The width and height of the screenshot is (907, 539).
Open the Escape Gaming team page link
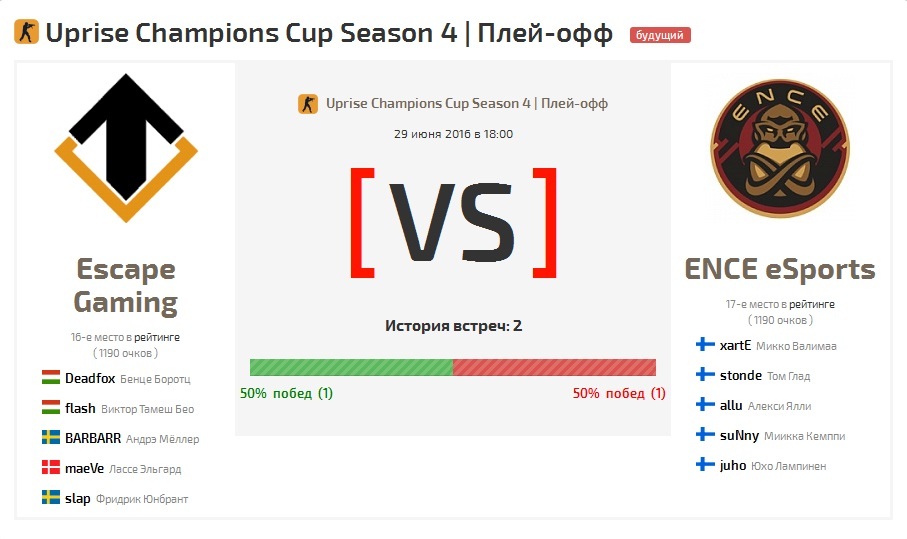[x=126, y=285]
